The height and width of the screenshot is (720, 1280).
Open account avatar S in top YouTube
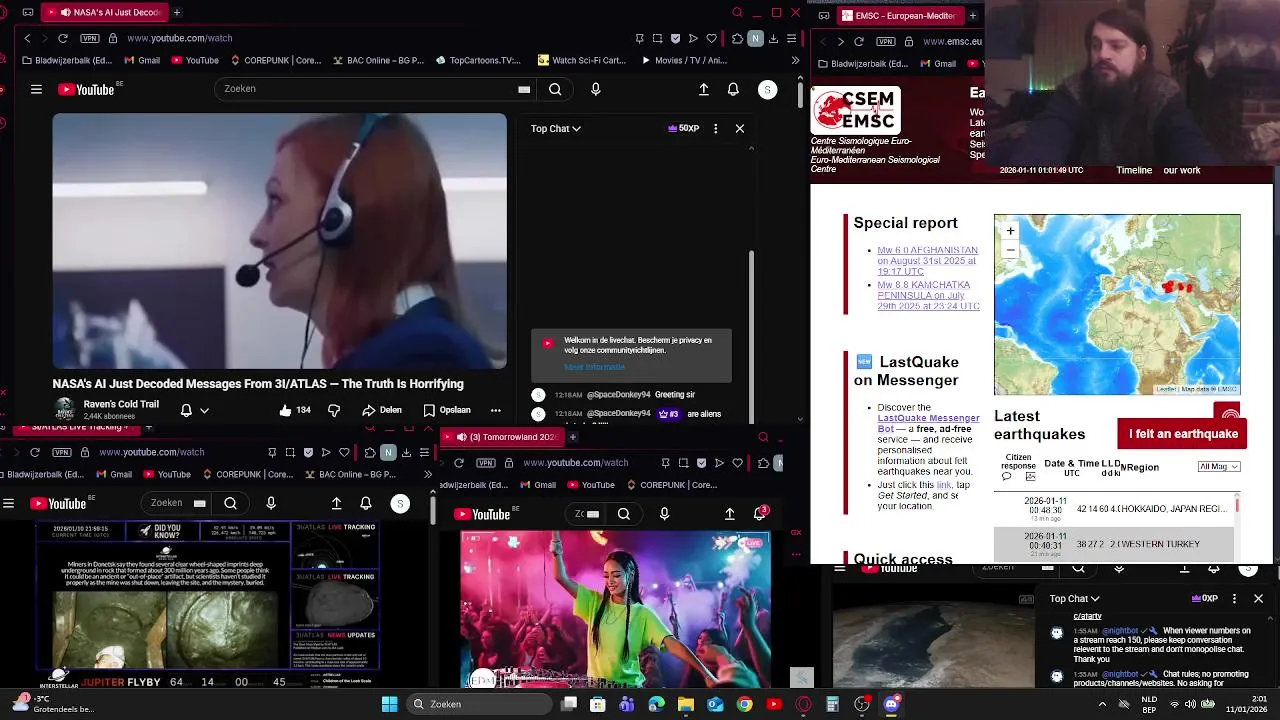(x=767, y=89)
